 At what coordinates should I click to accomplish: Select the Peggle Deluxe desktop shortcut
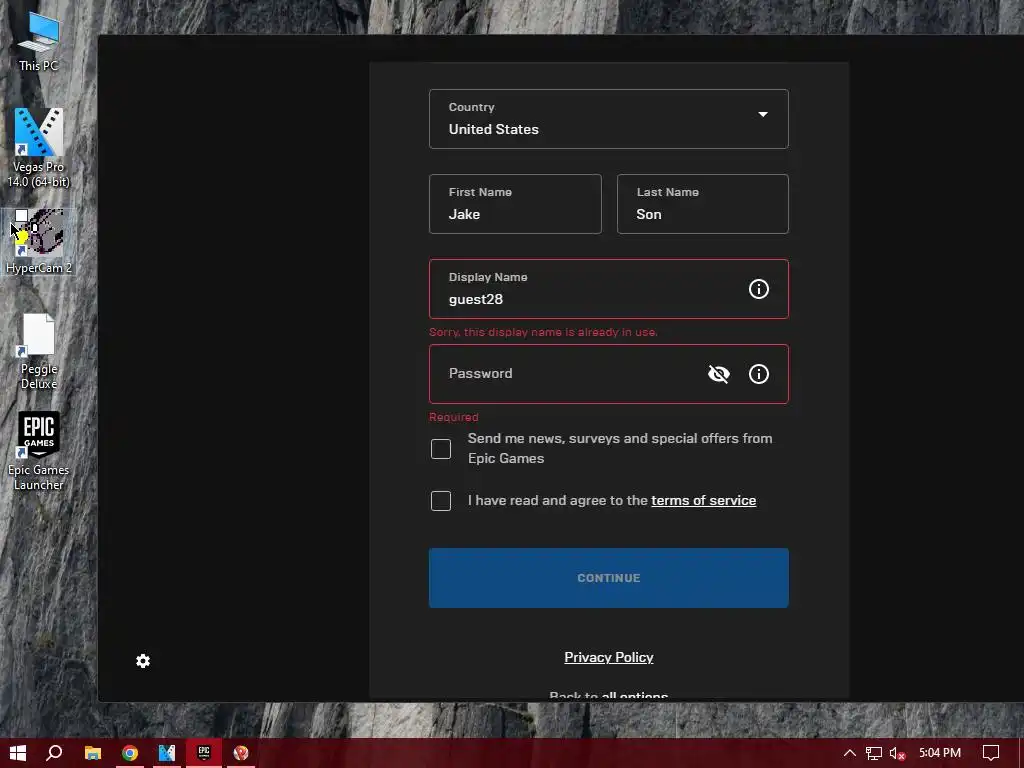[39, 351]
